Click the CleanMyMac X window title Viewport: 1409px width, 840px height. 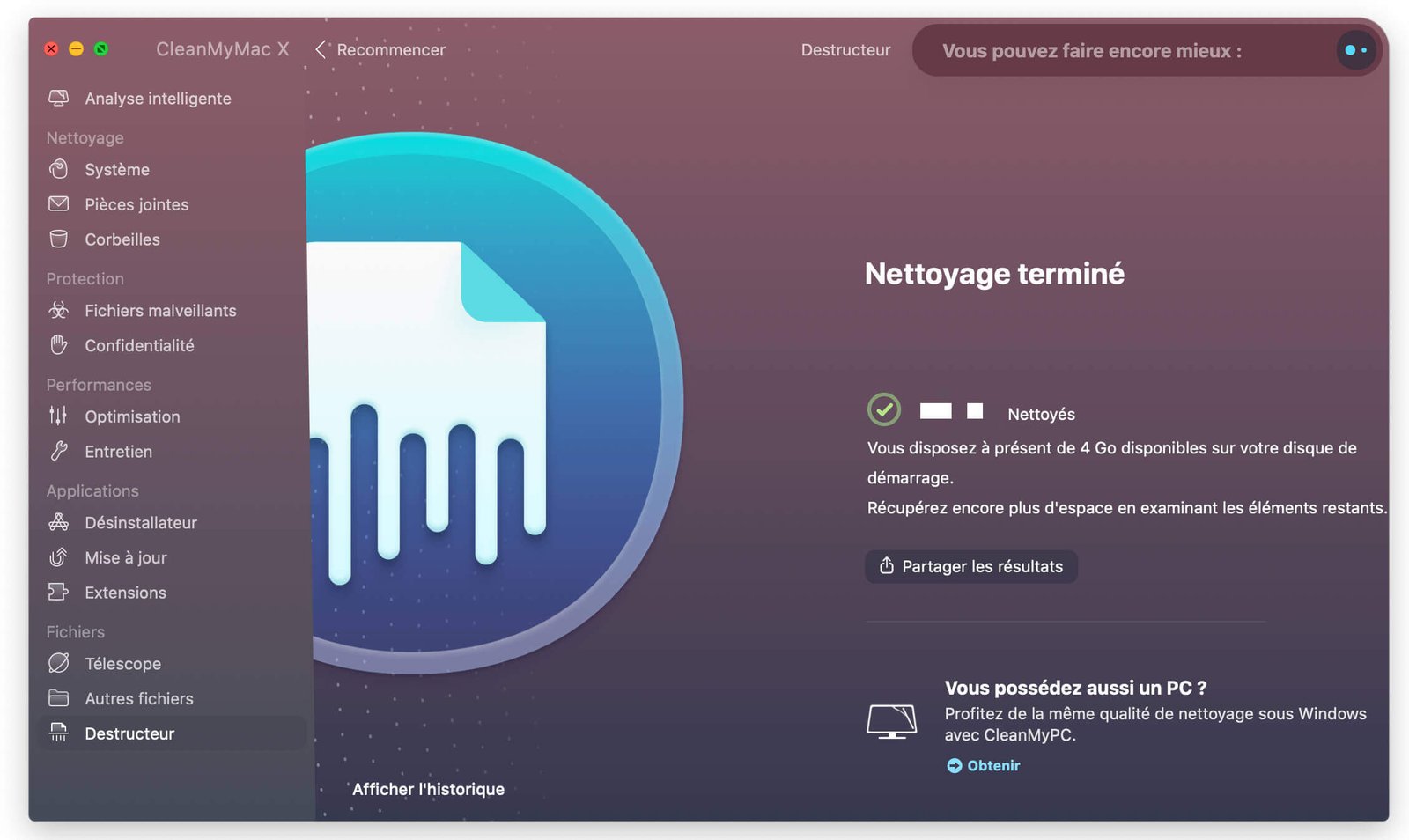[222, 49]
